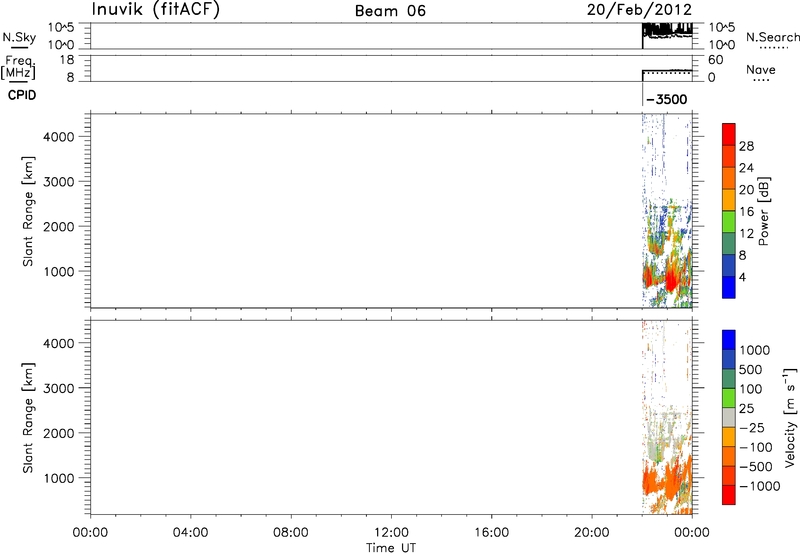Click the "-25" tick on Velocity colorbar
The width and height of the screenshot is (800, 554).
pos(752,427)
